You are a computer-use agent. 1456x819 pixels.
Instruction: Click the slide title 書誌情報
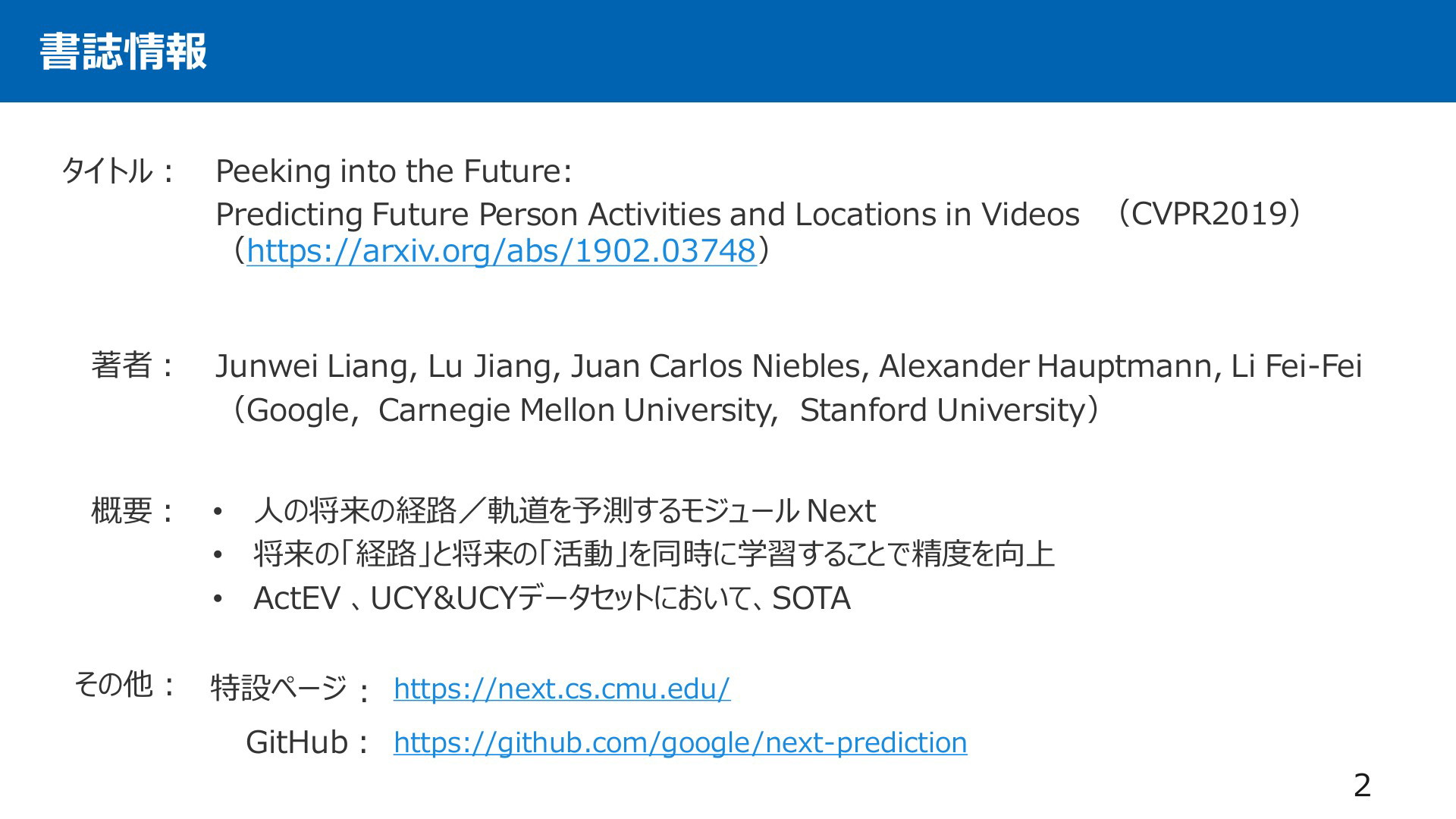click(123, 52)
